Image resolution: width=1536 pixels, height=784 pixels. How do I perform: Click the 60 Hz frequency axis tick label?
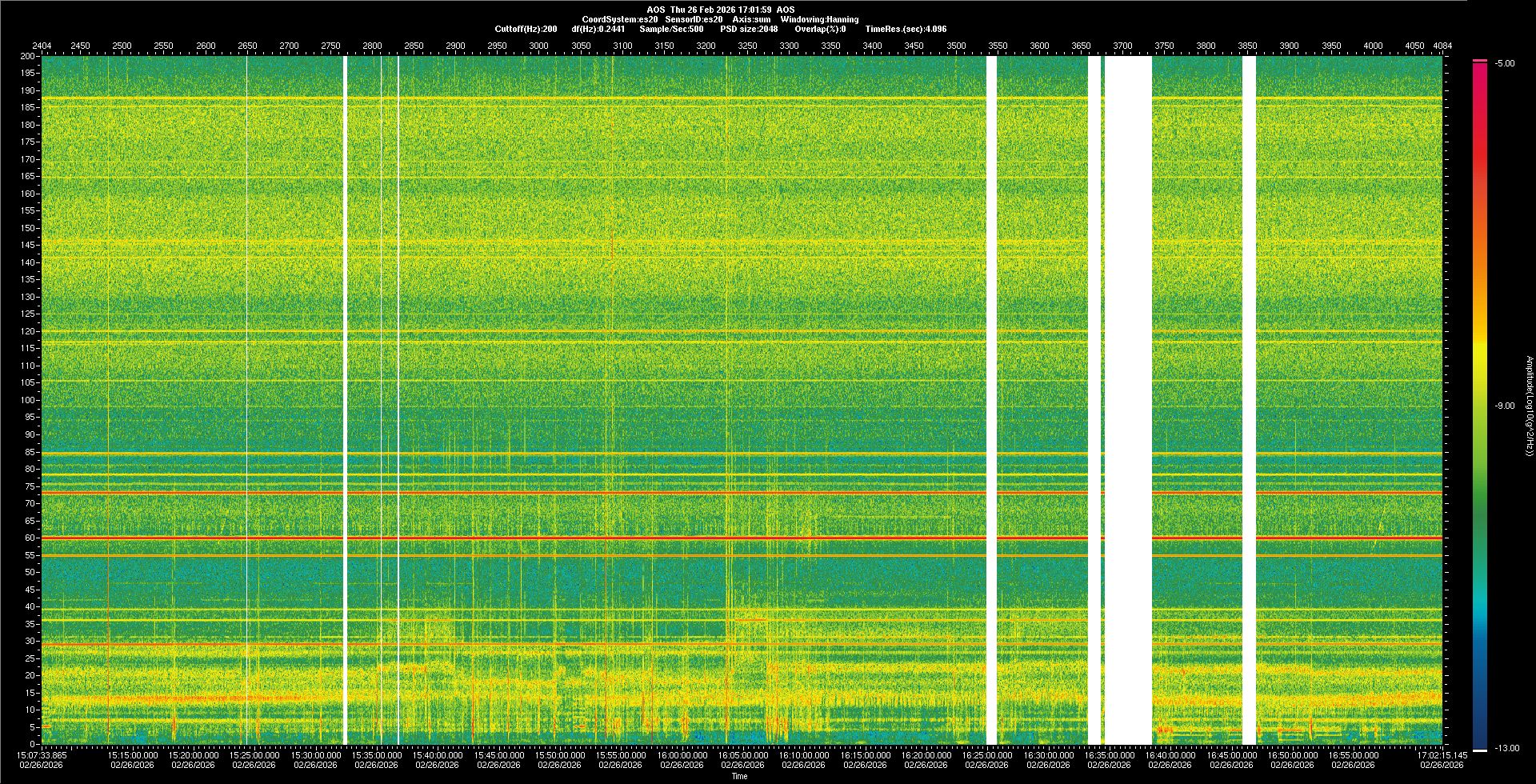pos(30,538)
